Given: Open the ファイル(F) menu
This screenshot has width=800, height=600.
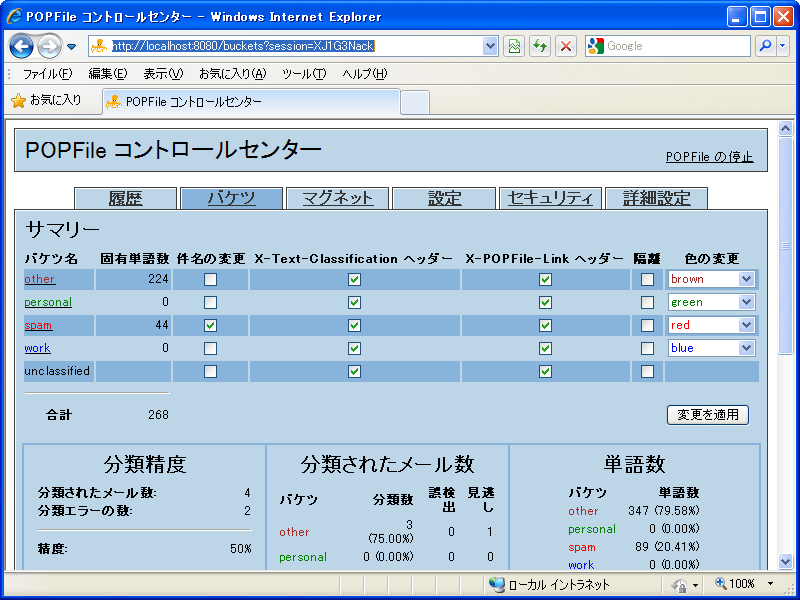Looking at the screenshot, I should (x=47, y=74).
